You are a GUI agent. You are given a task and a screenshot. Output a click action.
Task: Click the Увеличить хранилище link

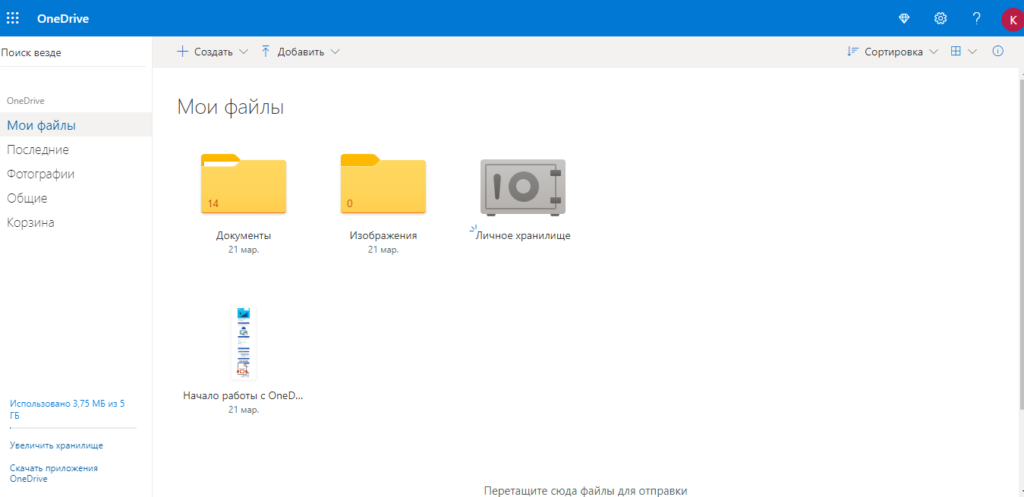(56, 445)
